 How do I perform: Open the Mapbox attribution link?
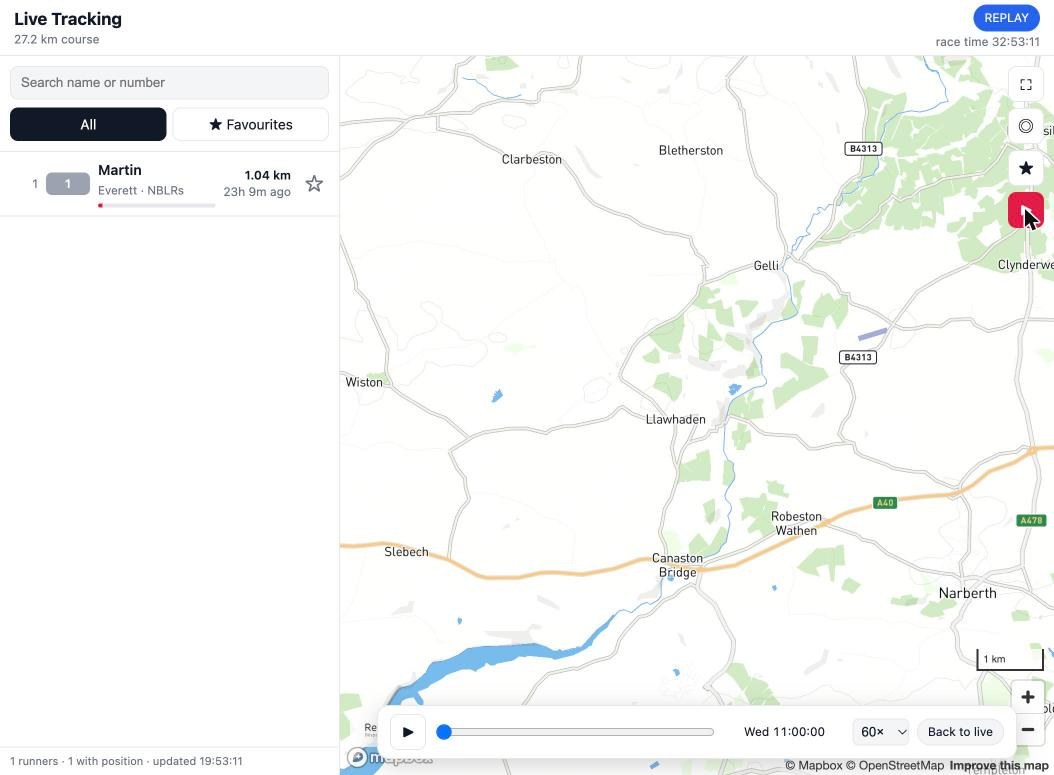813,766
